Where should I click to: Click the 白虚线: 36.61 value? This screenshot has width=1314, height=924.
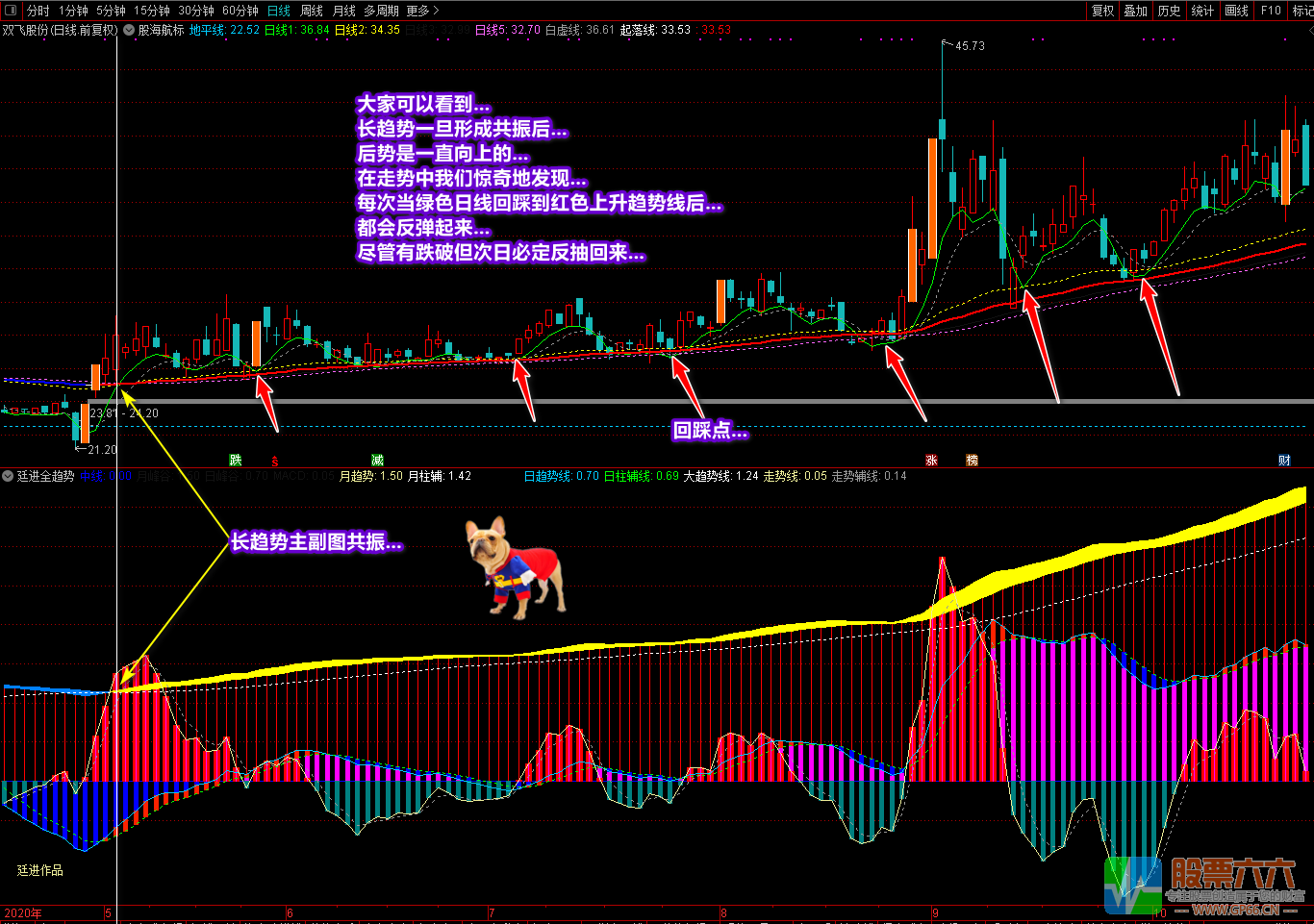pos(580,30)
